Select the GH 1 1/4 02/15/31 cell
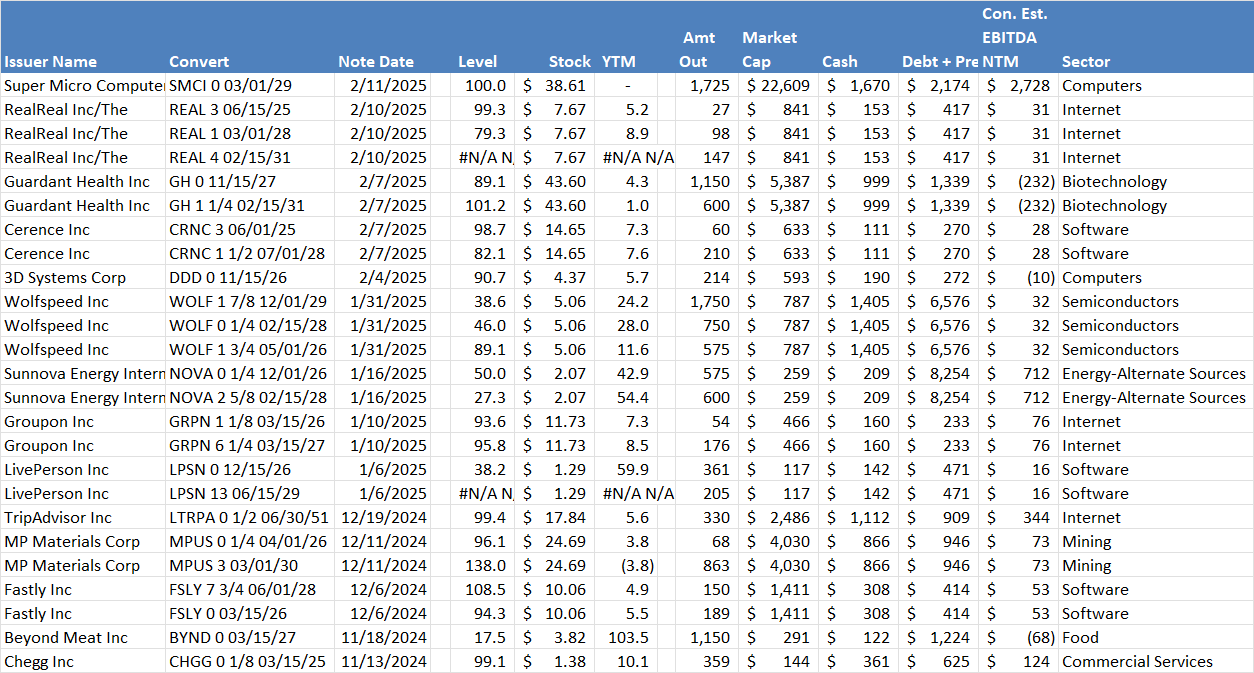1254x673 pixels. point(248,206)
